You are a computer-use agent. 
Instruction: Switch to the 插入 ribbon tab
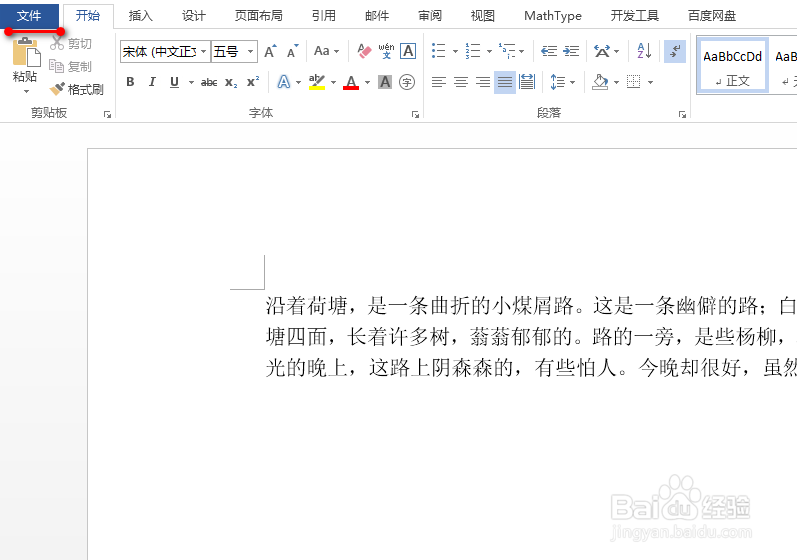[140, 16]
